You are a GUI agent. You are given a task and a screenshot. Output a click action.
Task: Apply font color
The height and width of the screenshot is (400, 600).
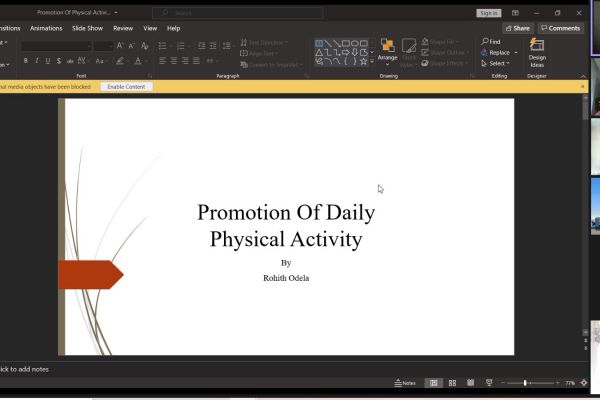tap(138, 60)
